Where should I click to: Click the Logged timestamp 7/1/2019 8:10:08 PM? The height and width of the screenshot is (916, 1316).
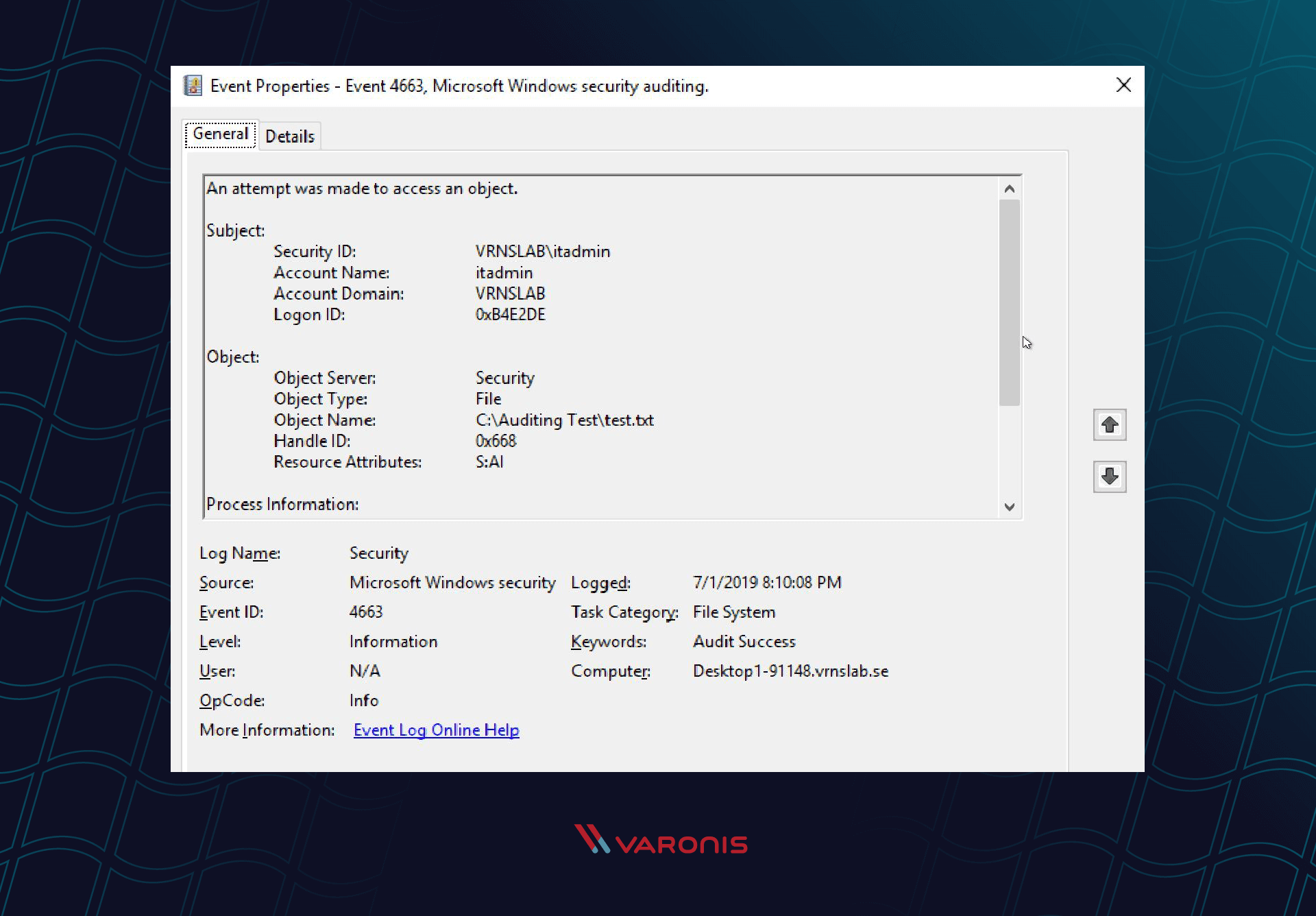[x=767, y=582]
